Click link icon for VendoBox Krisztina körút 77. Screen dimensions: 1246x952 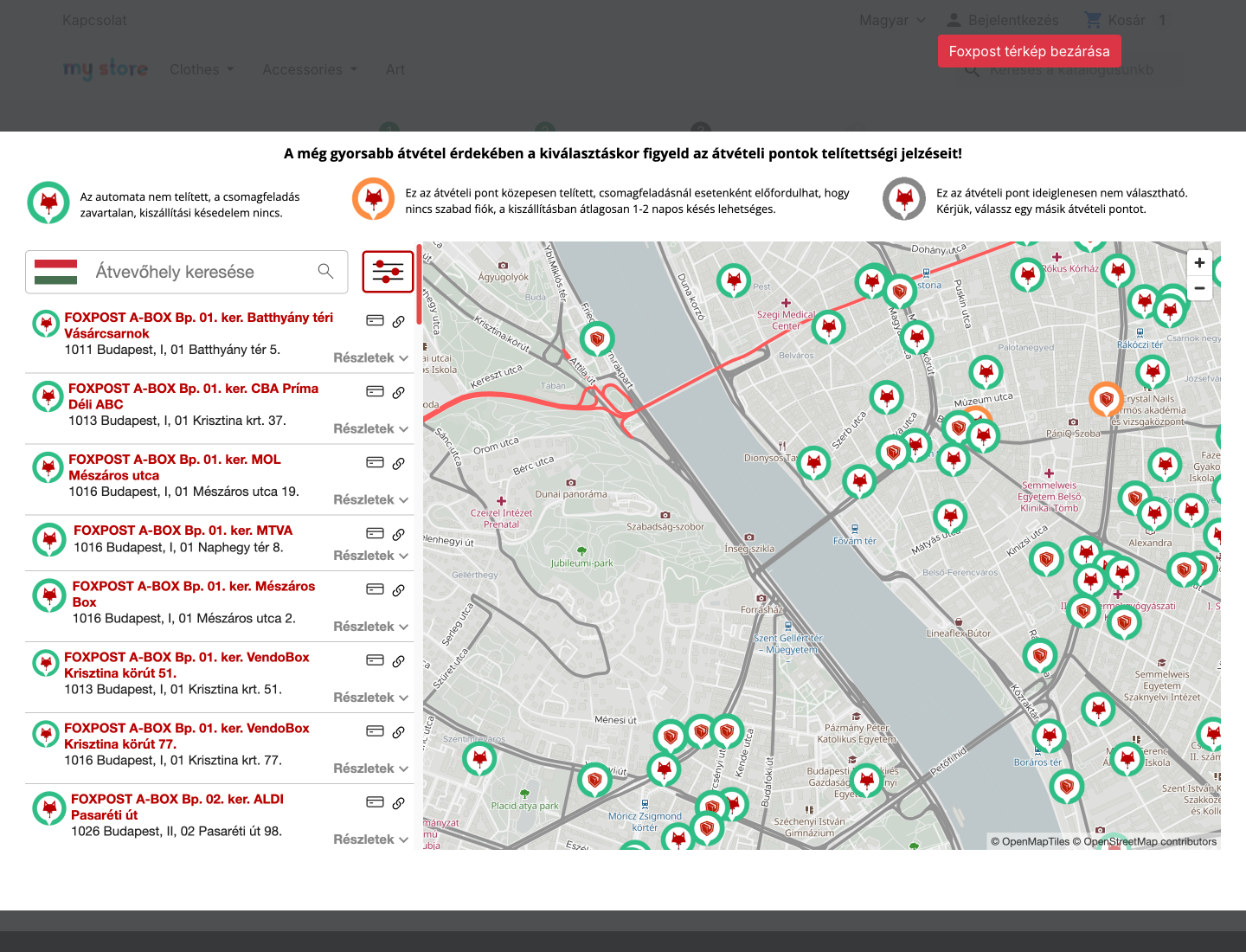pos(399,732)
